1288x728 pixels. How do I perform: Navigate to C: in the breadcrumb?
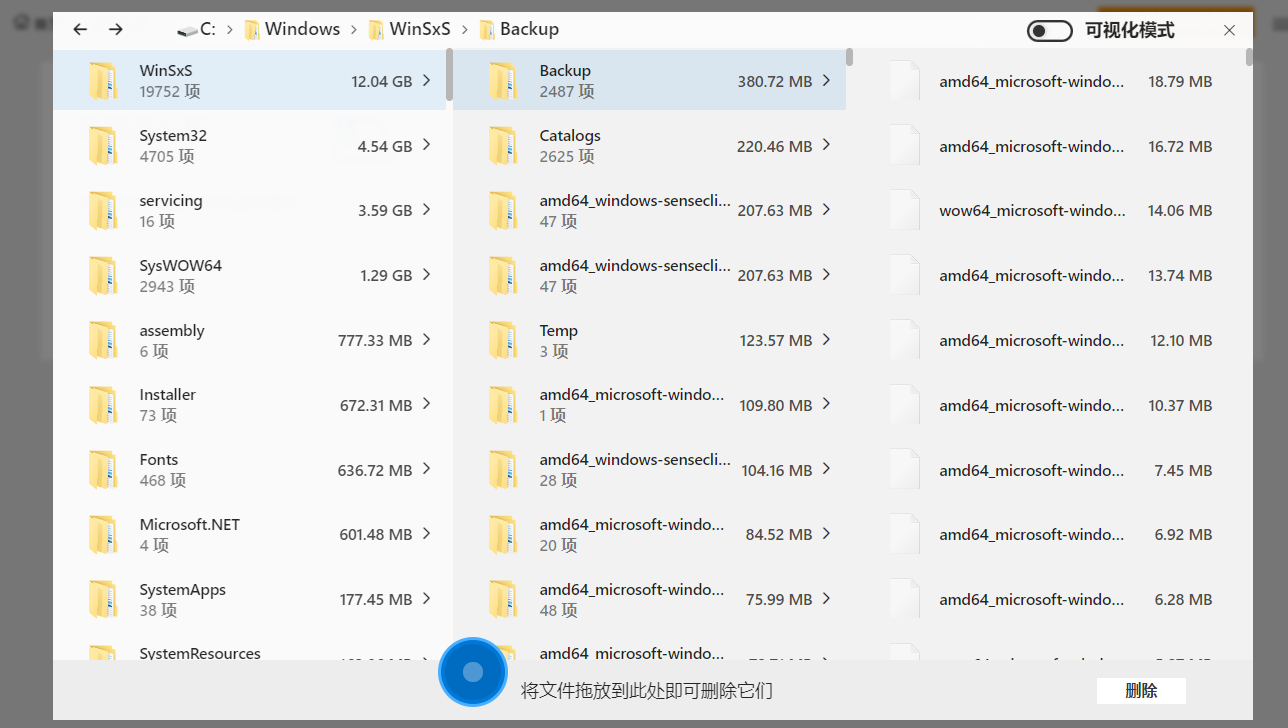(208, 30)
